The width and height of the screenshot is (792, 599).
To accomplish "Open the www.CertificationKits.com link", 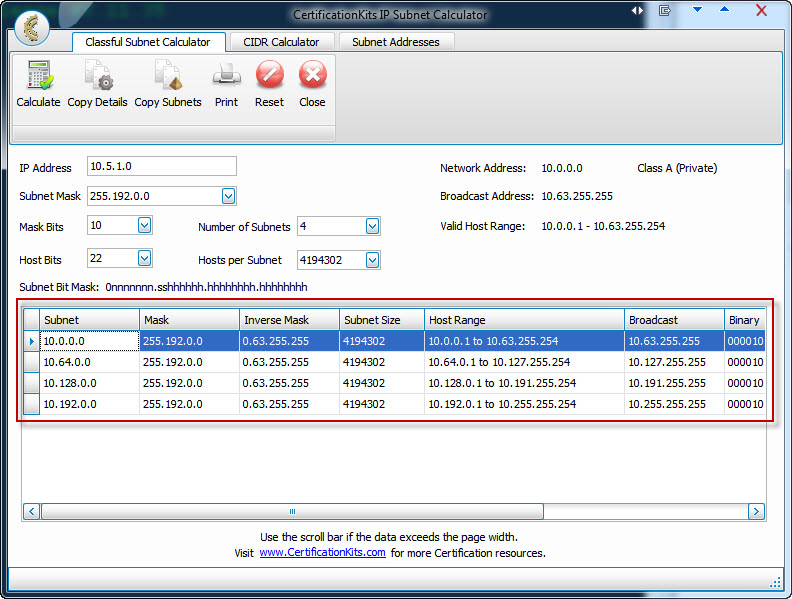I will point(322,553).
